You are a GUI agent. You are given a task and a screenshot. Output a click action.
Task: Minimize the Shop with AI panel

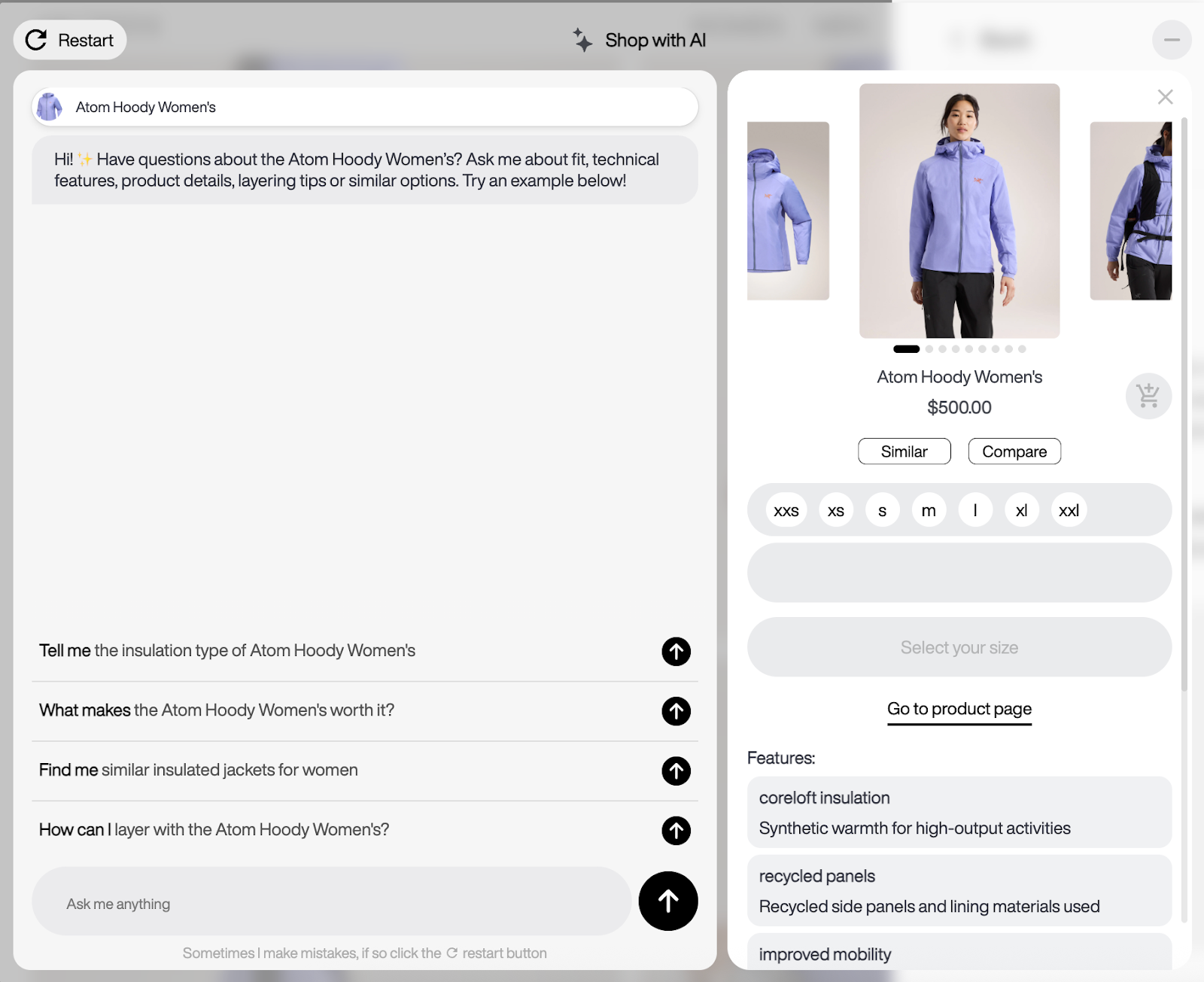(1172, 40)
